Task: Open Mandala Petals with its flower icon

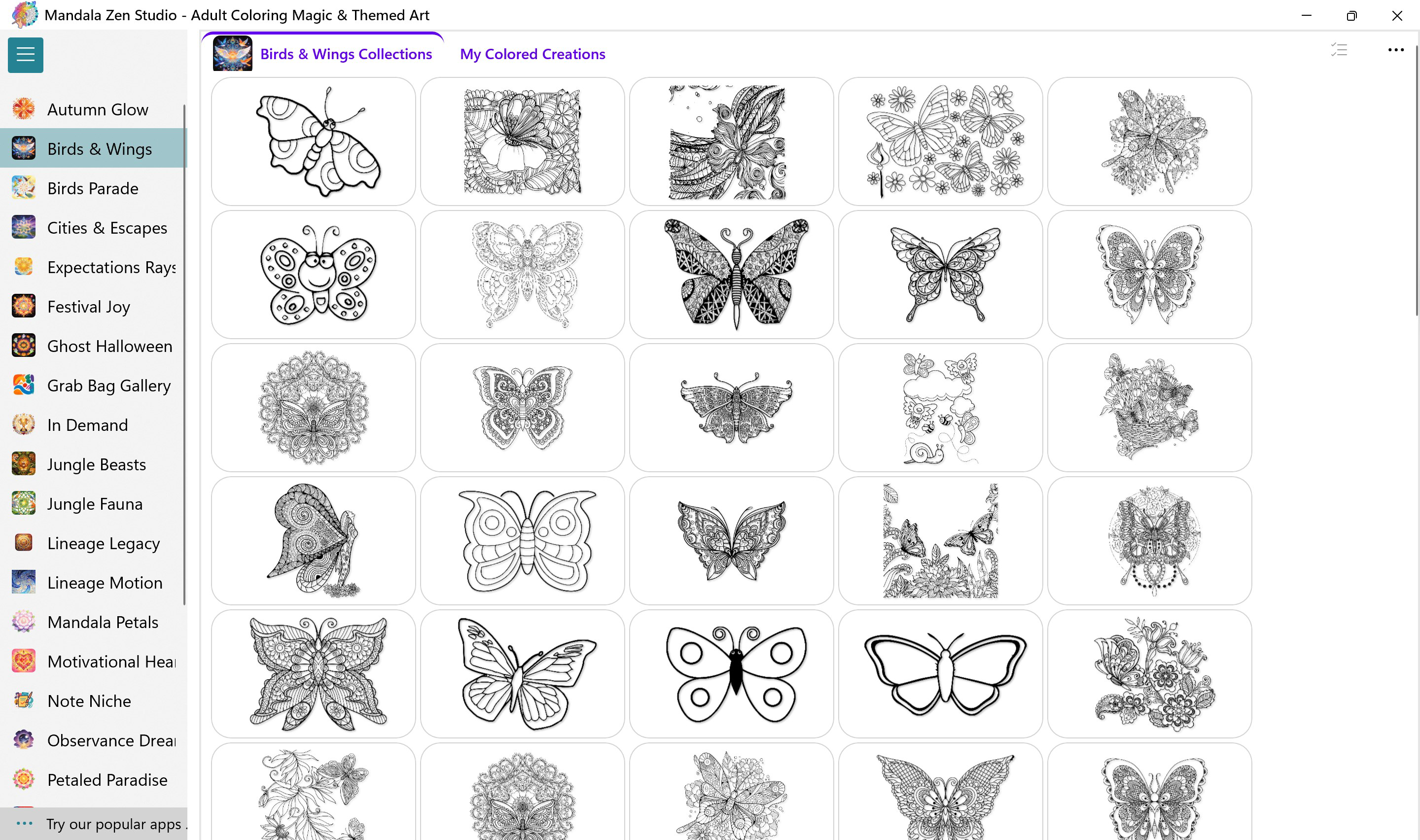Action: (x=23, y=622)
